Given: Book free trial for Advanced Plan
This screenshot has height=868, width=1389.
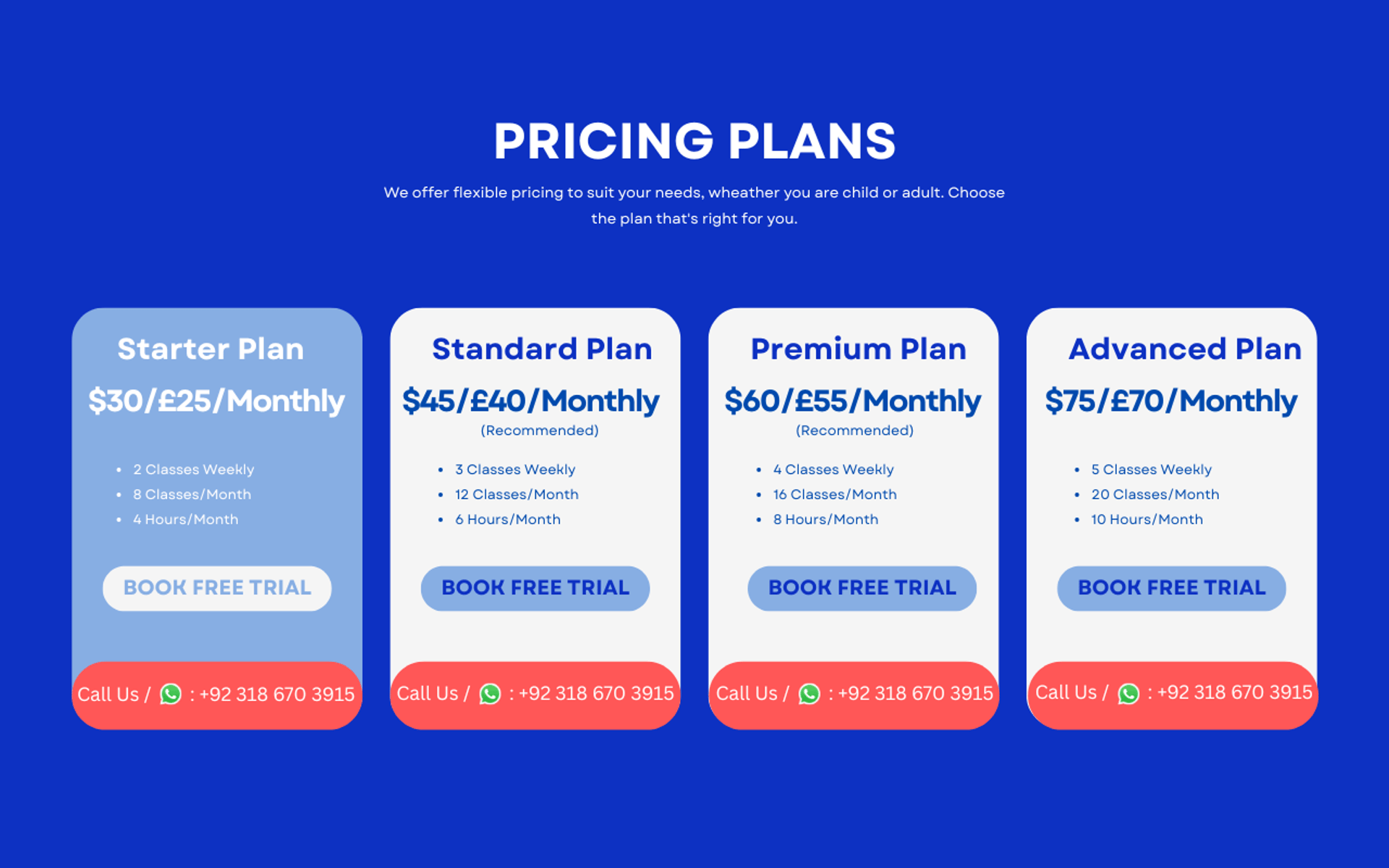Looking at the screenshot, I should [x=1171, y=588].
